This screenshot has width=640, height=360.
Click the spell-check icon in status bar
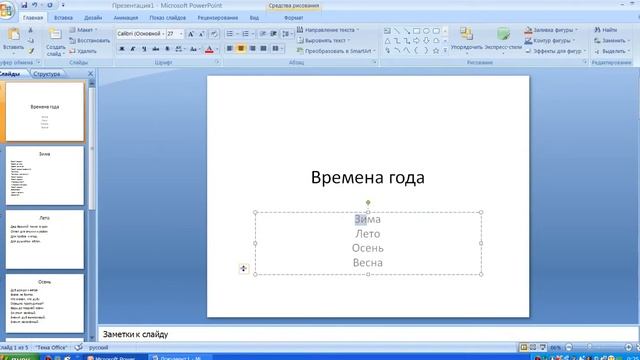(78, 347)
